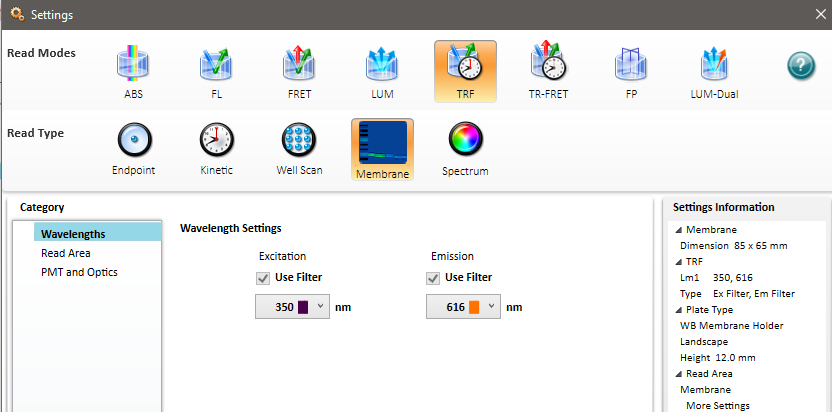Collapse the Membrane section in Settings Information
Viewport: 832px width, 412px height.
(679, 230)
